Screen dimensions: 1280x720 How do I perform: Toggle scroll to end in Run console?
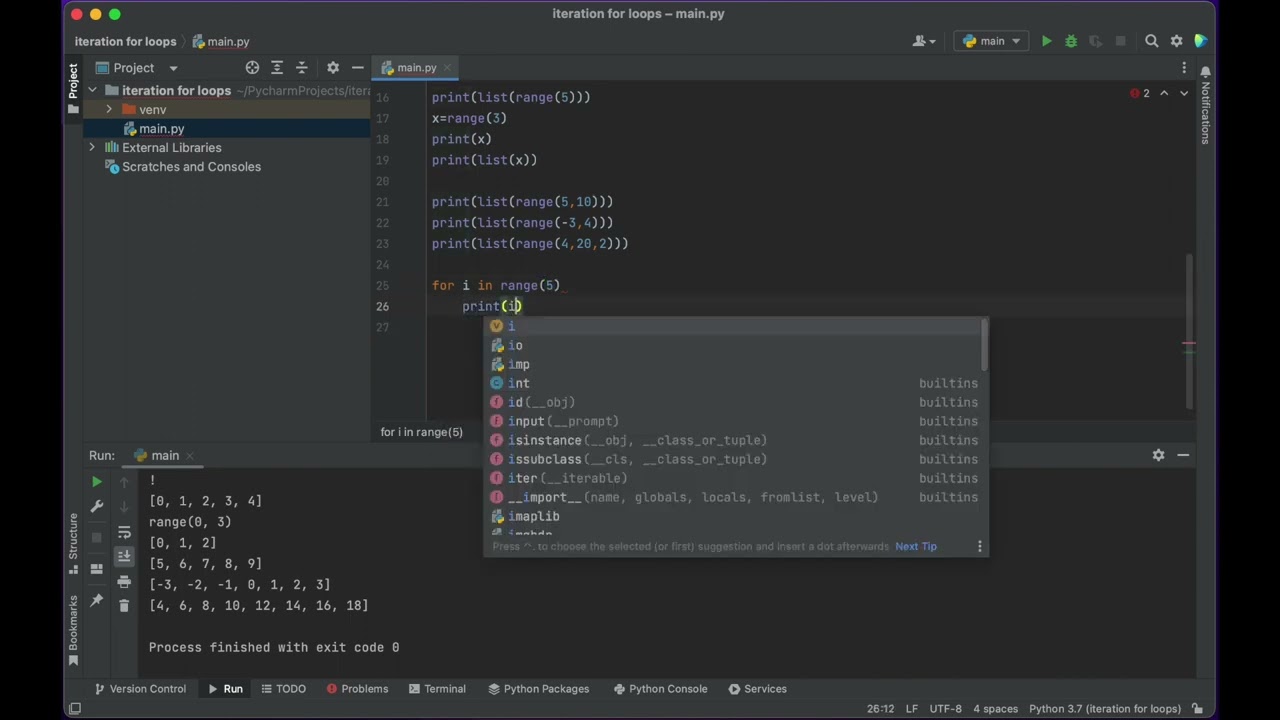[124, 556]
